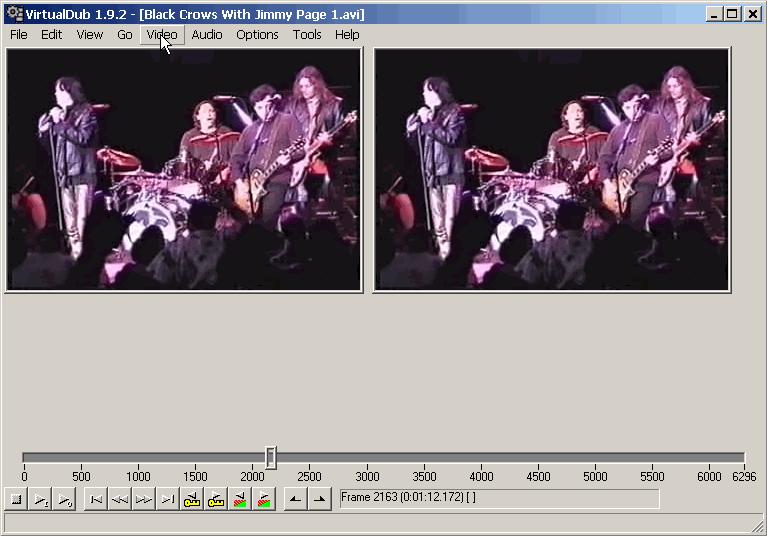Screen dimensions: 767x536
Task: Click the input video pane
Action: [x=184, y=170]
